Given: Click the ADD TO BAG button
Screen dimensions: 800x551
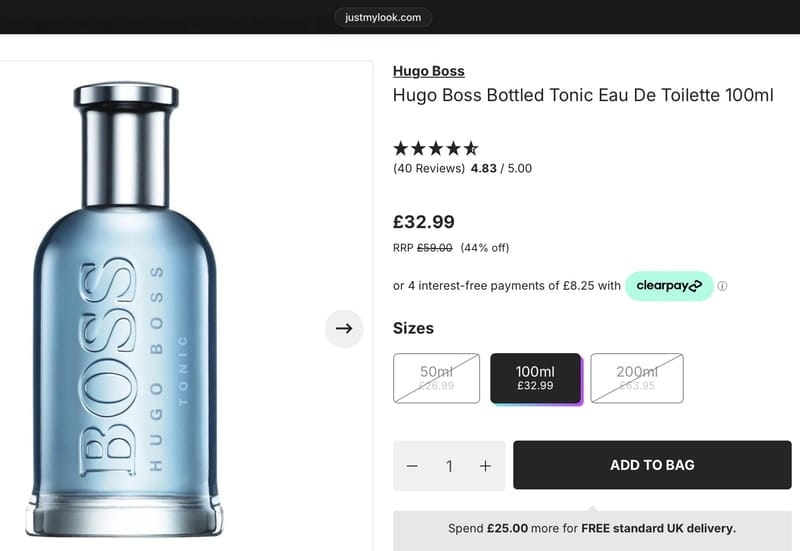Looking at the screenshot, I should pyautogui.click(x=652, y=465).
